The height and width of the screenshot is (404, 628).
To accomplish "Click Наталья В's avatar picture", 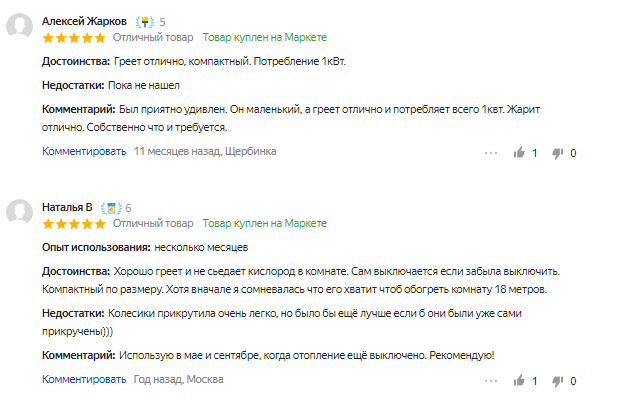I will tap(19, 211).
